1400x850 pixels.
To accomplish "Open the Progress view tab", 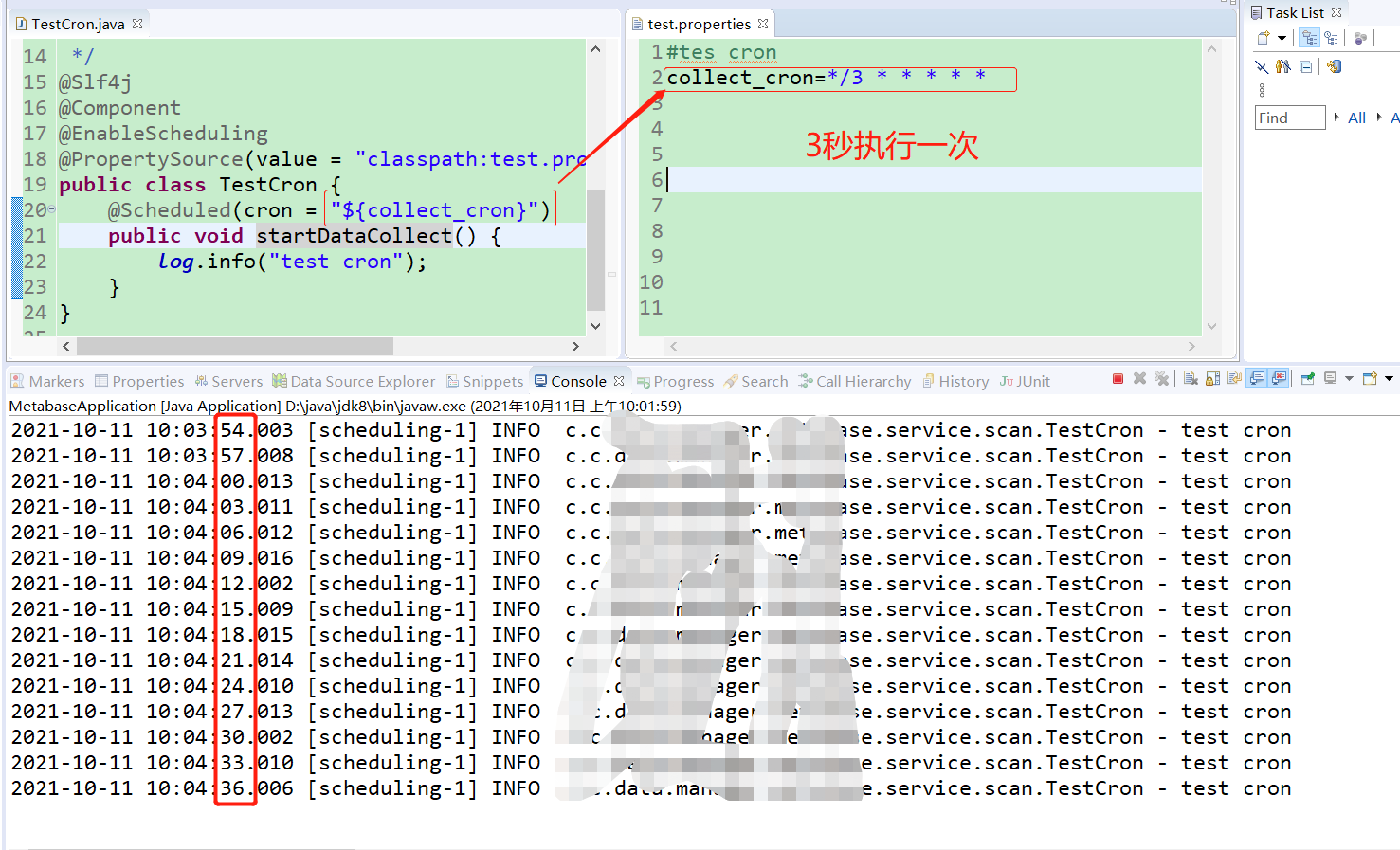I will point(675,381).
